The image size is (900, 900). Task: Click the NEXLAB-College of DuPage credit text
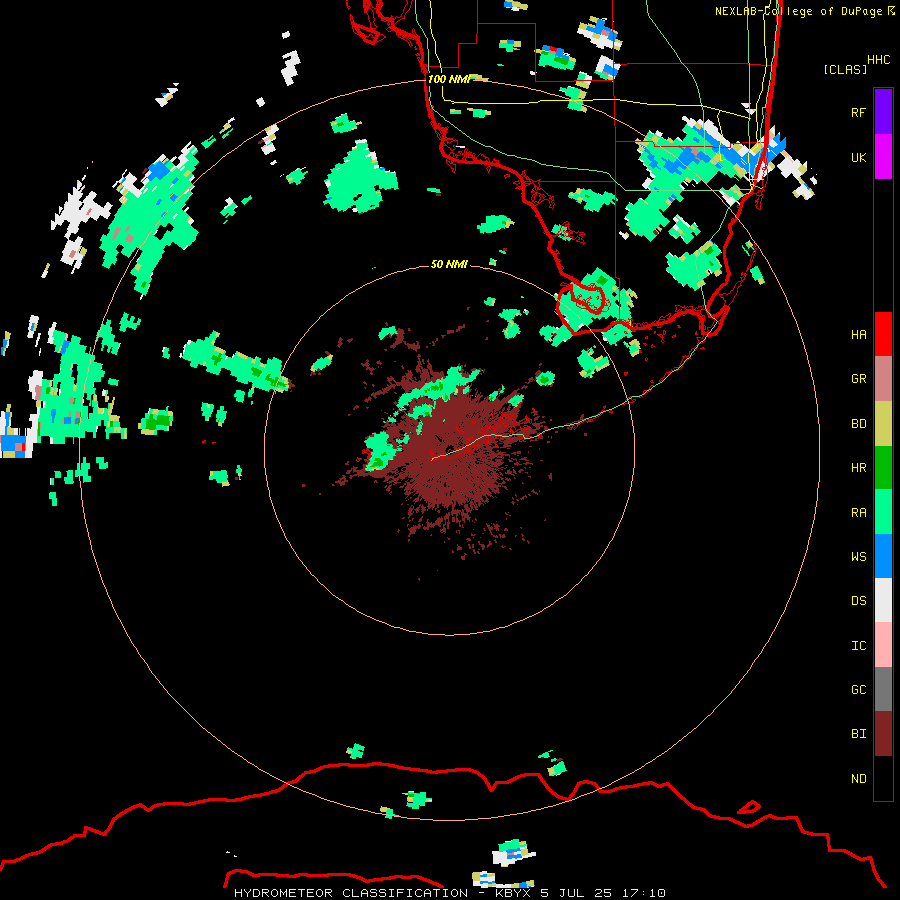tap(799, 11)
